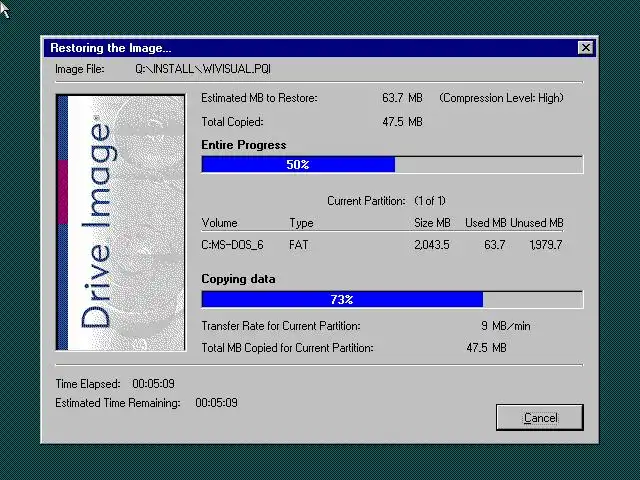Click the Type column header
Screen dimensions: 640x480
(301, 223)
